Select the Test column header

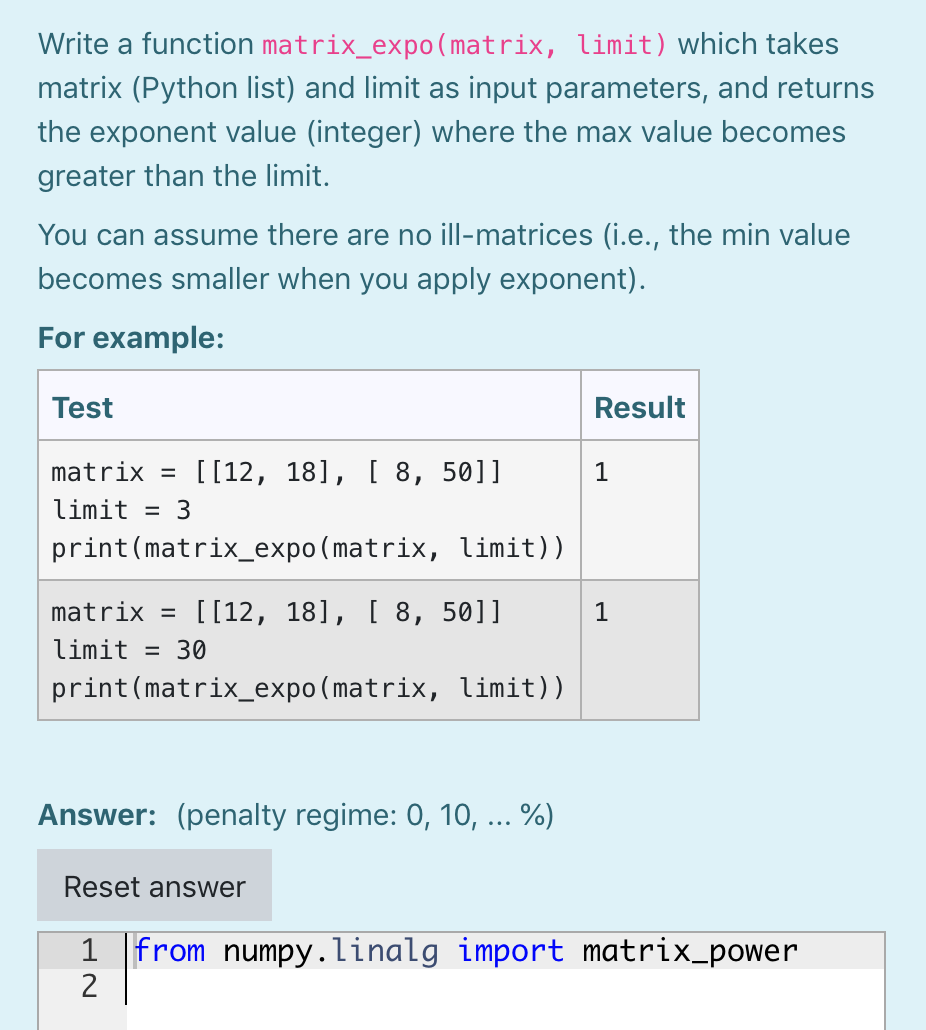tap(82, 407)
